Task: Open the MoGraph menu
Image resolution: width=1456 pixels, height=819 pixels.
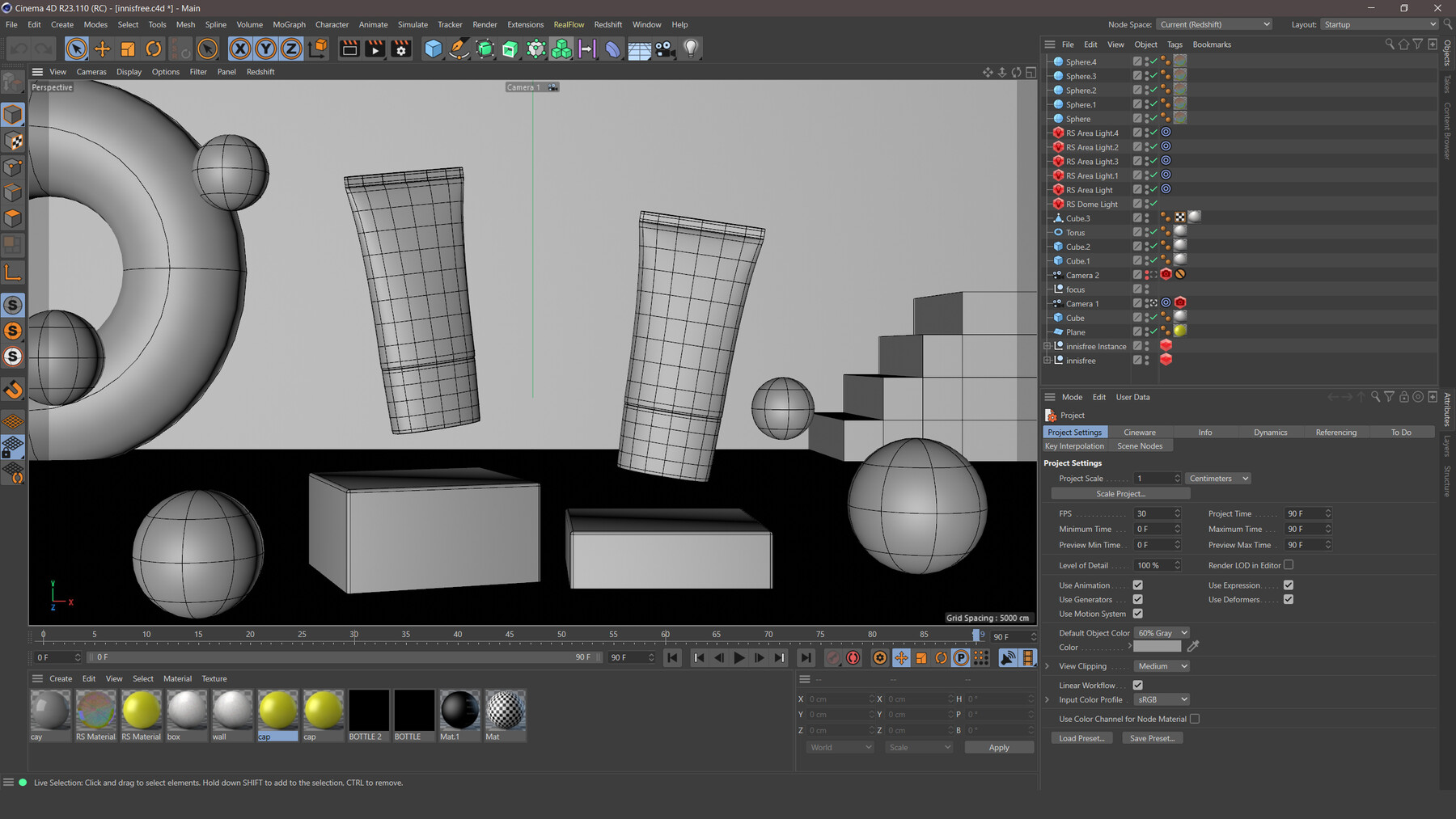Action: (x=289, y=24)
